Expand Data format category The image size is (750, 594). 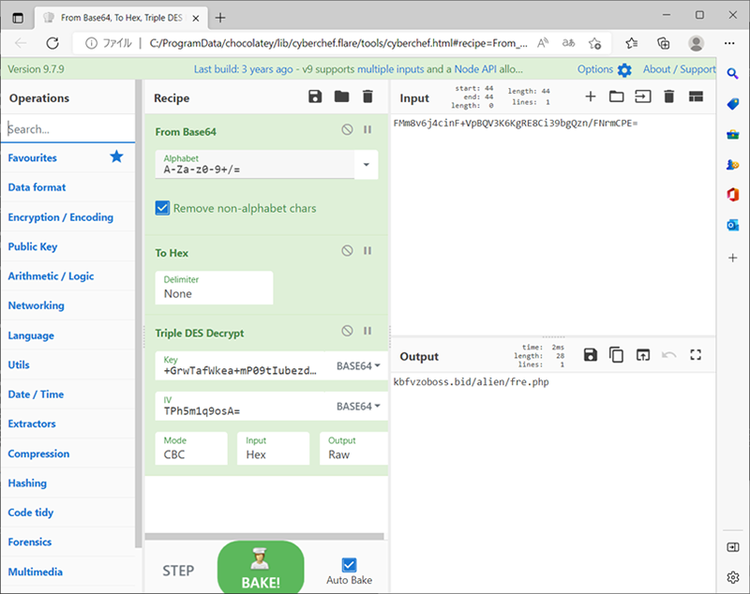click(67, 187)
